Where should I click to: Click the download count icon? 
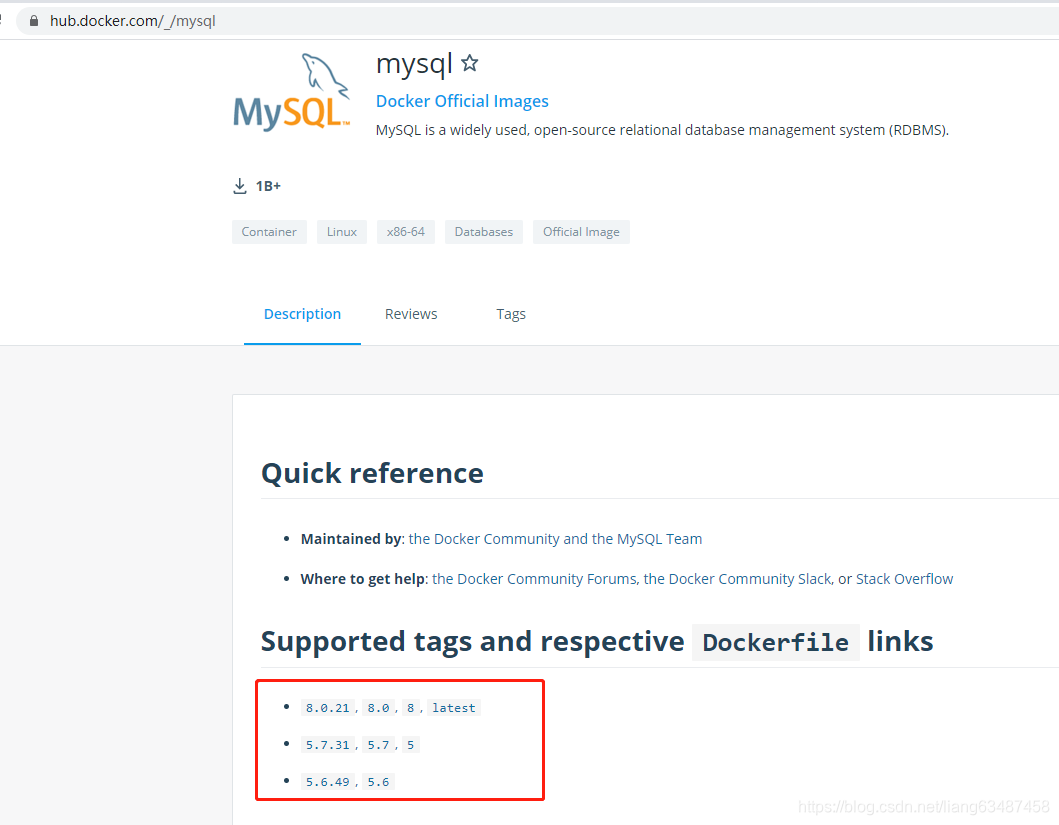pyautogui.click(x=240, y=186)
